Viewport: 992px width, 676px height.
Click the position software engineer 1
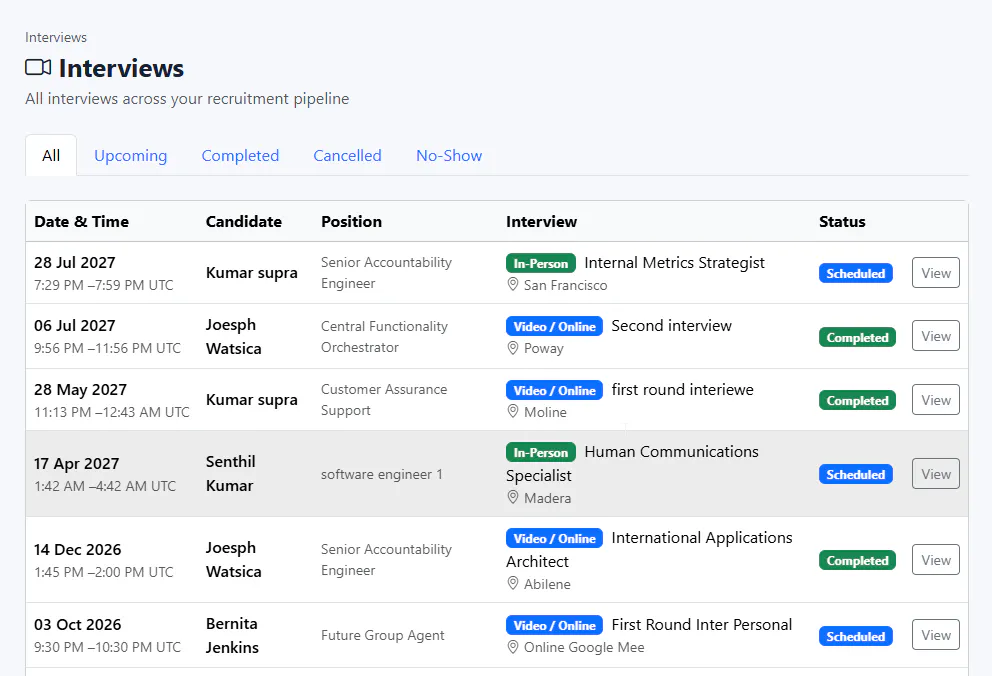coord(381,474)
